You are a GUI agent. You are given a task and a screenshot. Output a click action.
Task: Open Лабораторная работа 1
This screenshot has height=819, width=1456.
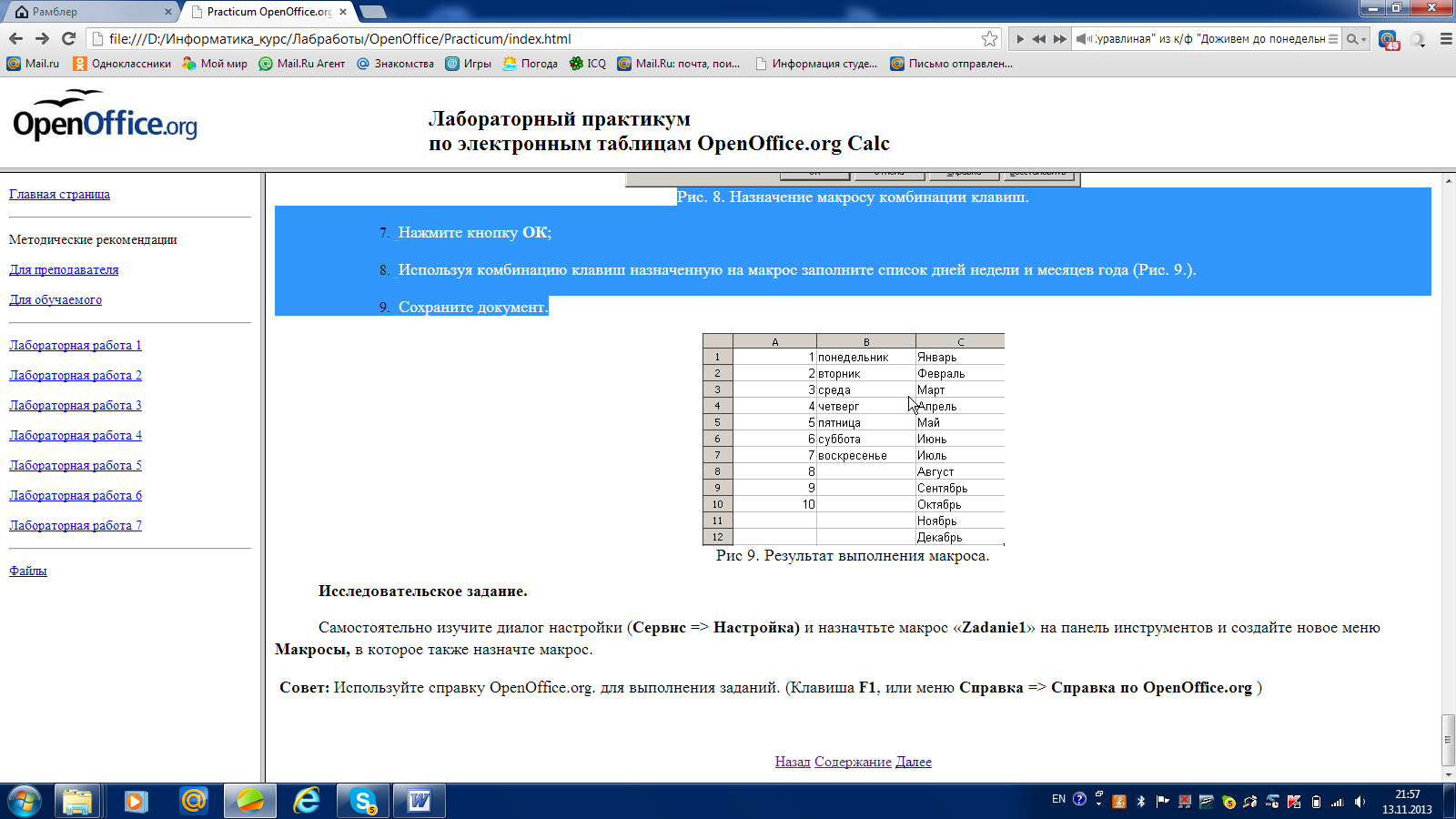tap(76, 345)
